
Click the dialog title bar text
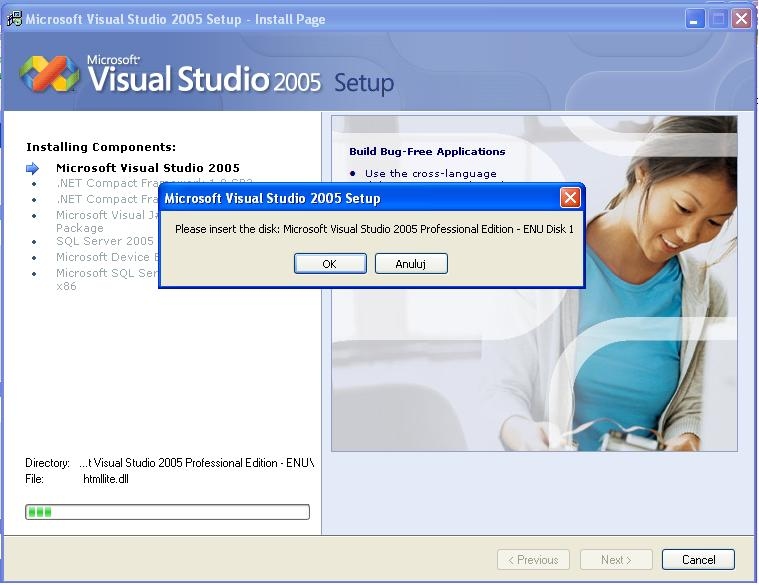(273, 198)
